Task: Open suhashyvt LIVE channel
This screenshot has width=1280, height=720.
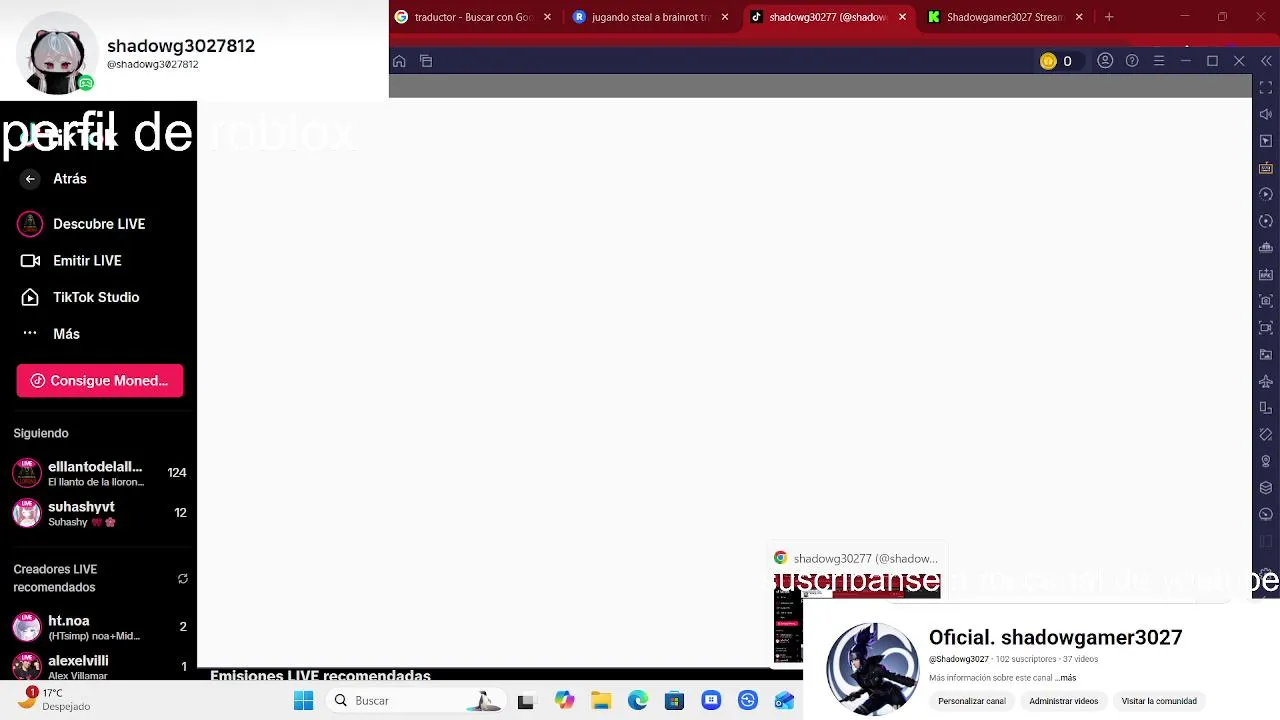Action: (98, 514)
